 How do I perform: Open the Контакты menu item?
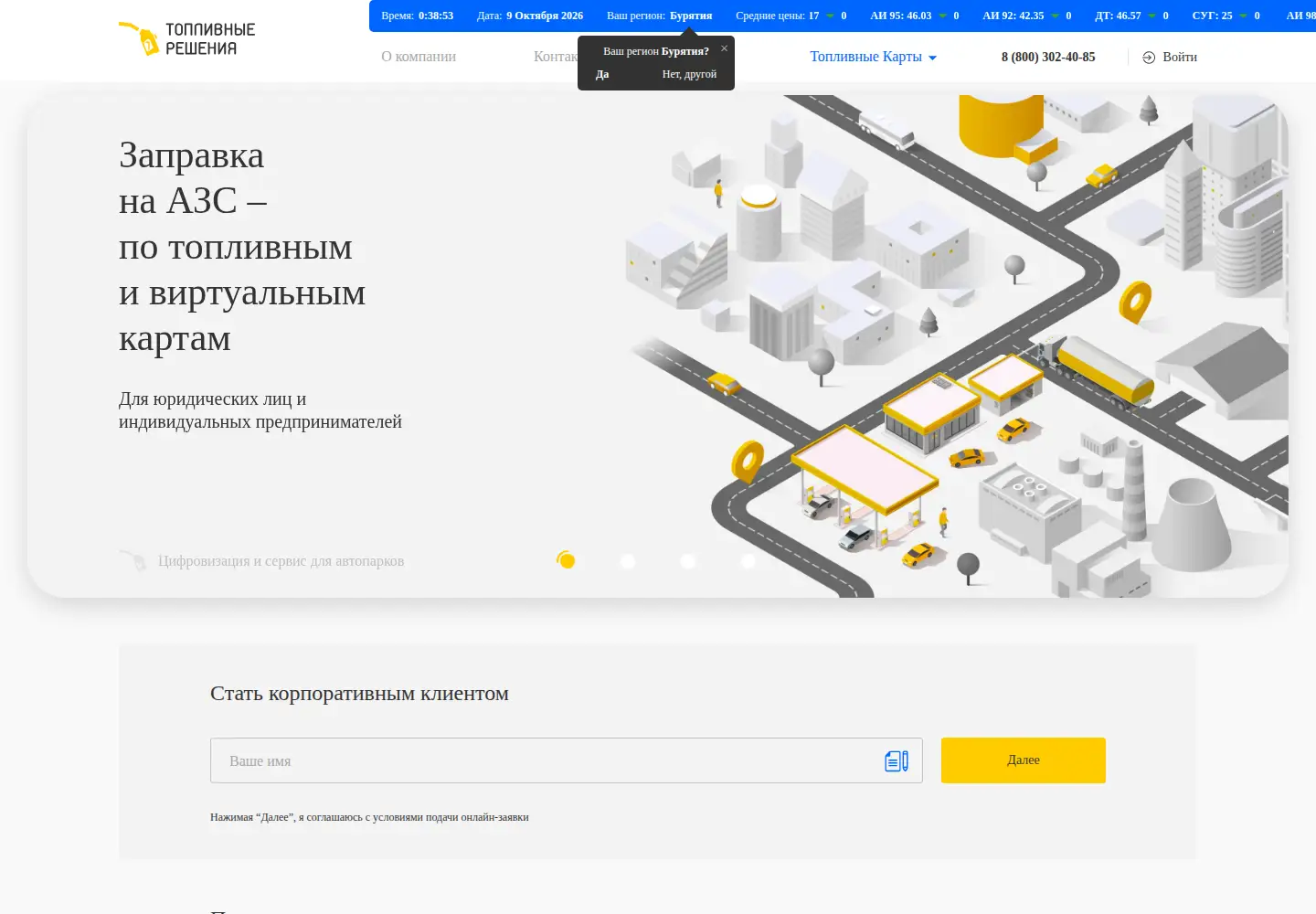556,57
